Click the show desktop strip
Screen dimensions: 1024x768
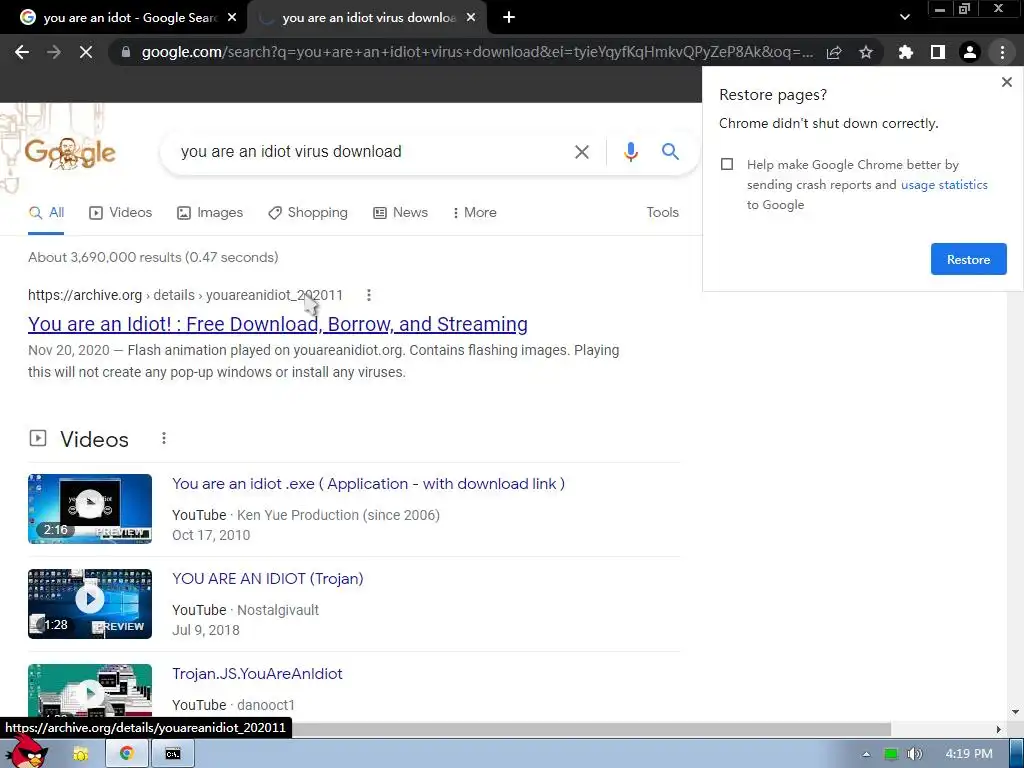click(x=1017, y=754)
